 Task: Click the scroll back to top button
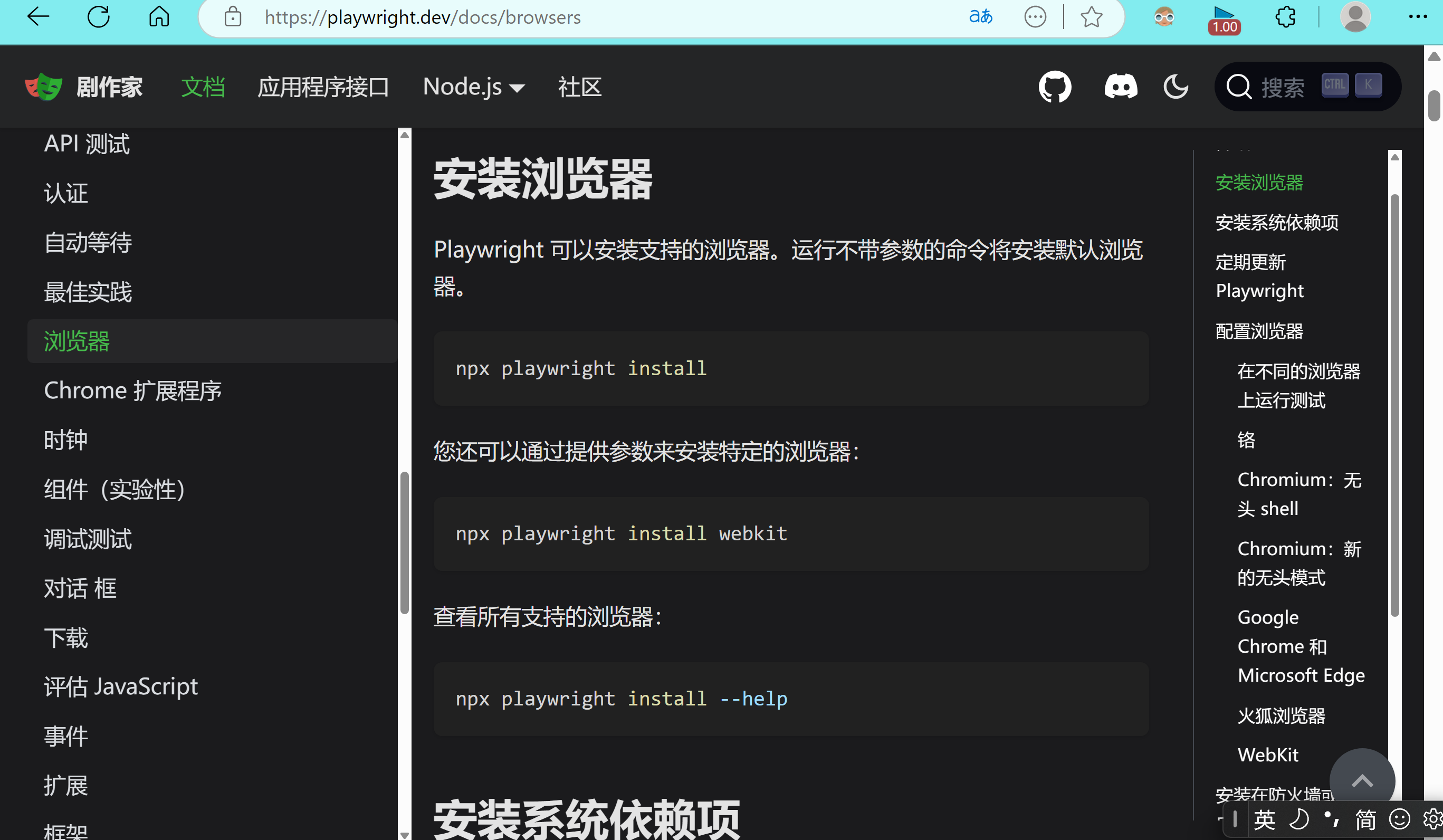tap(1362, 780)
